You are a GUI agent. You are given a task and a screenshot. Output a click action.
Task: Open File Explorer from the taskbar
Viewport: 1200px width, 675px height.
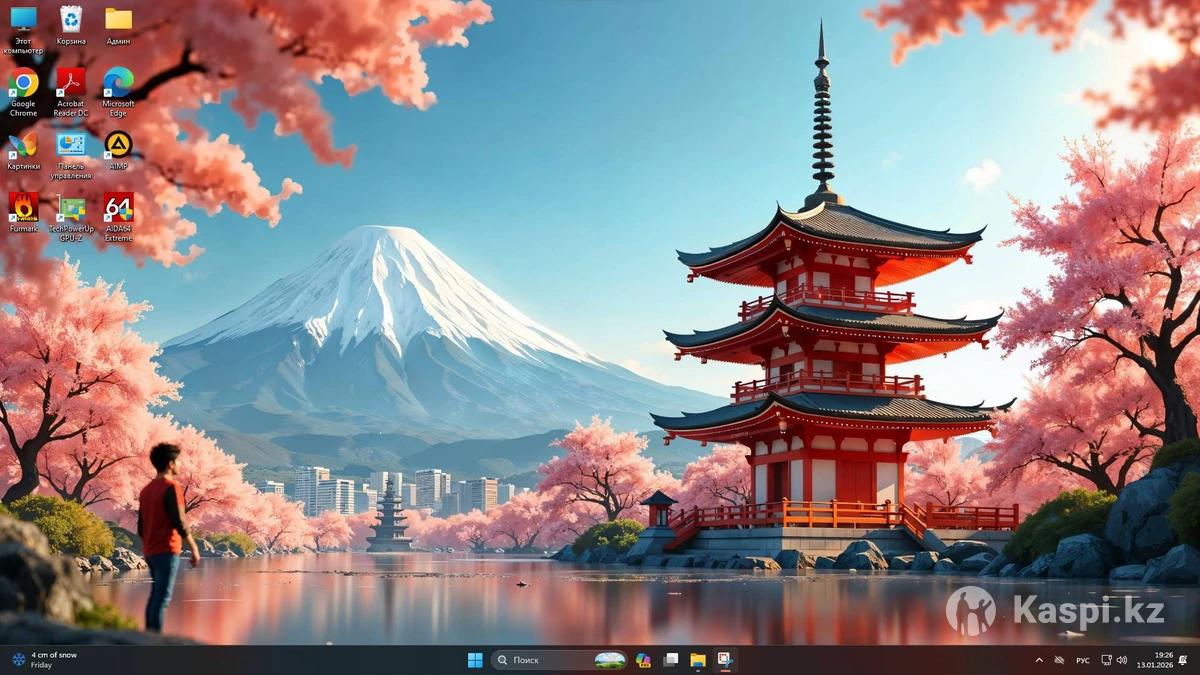point(697,660)
